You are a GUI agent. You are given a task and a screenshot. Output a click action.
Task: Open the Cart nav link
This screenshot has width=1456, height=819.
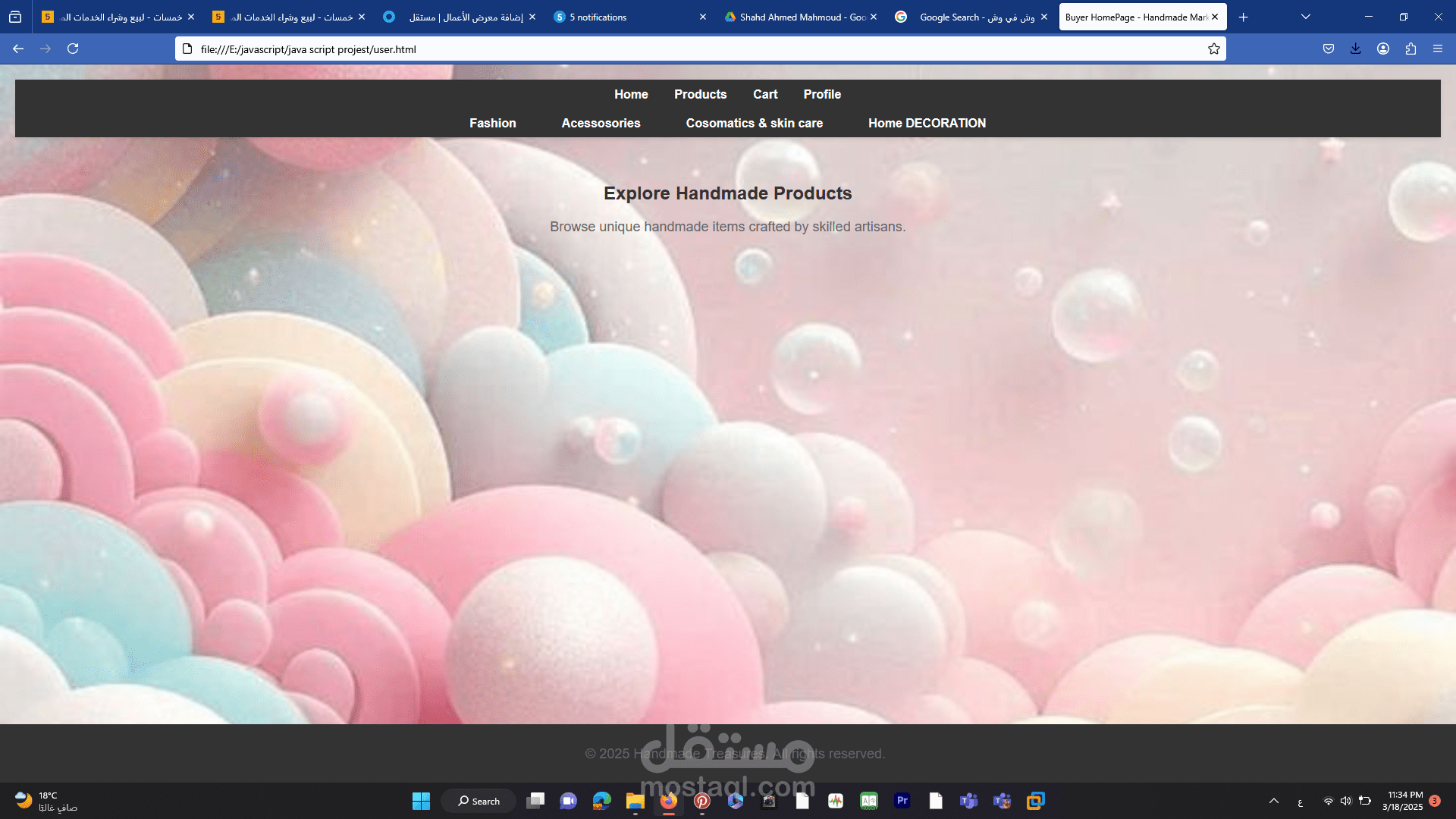[x=765, y=94]
